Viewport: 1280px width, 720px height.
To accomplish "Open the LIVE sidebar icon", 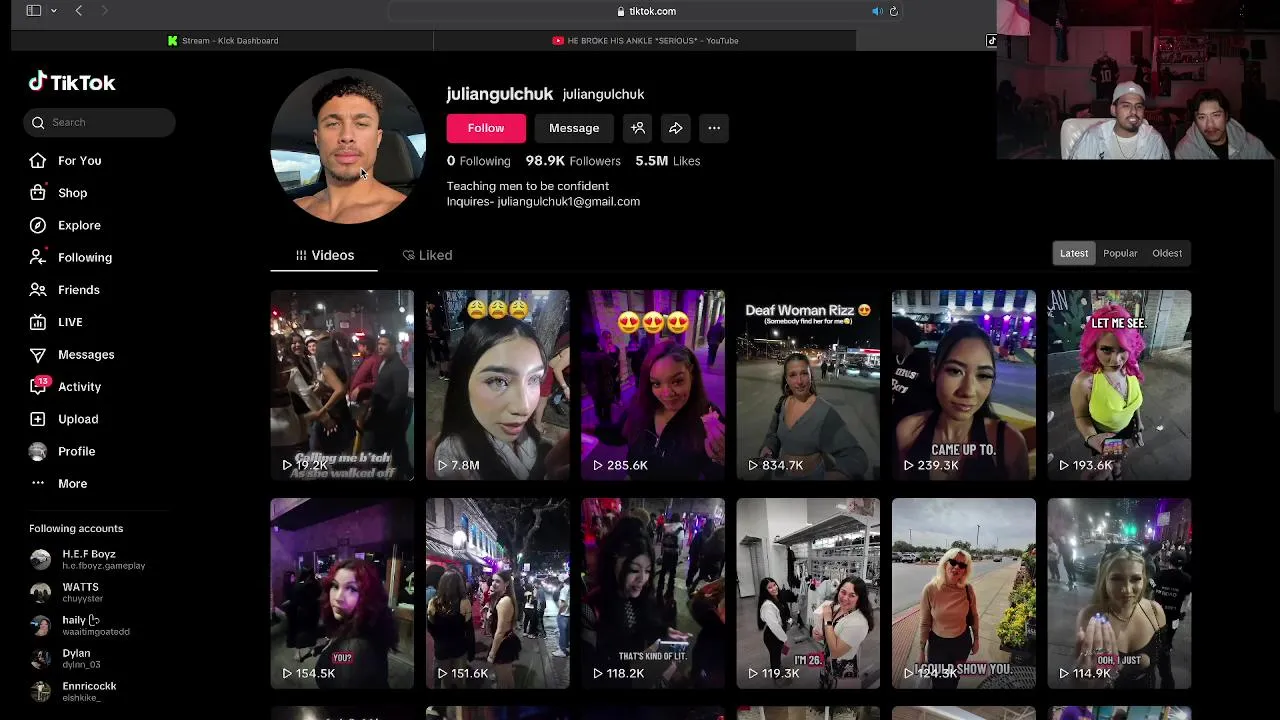I will click(x=38, y=322).
